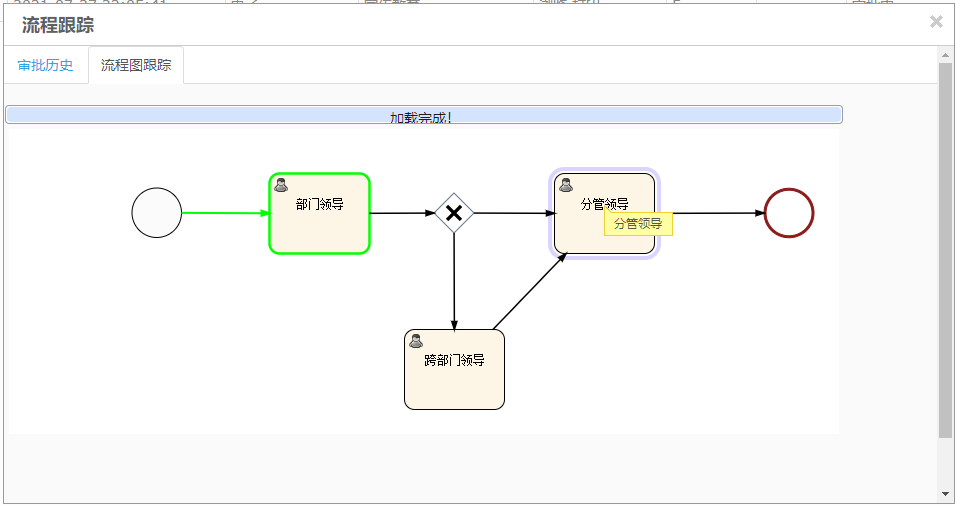Select the diagonal arrow from 跨部门领导 to 分管领导
The width and height of the screenshot is (955, 505).
point(530,290)
